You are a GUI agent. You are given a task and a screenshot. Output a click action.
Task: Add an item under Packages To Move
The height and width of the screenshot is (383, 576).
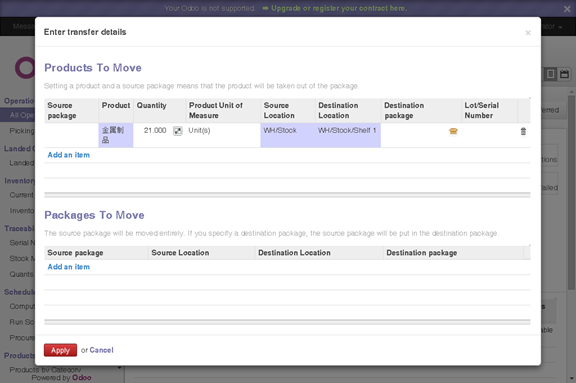[69, 267]
